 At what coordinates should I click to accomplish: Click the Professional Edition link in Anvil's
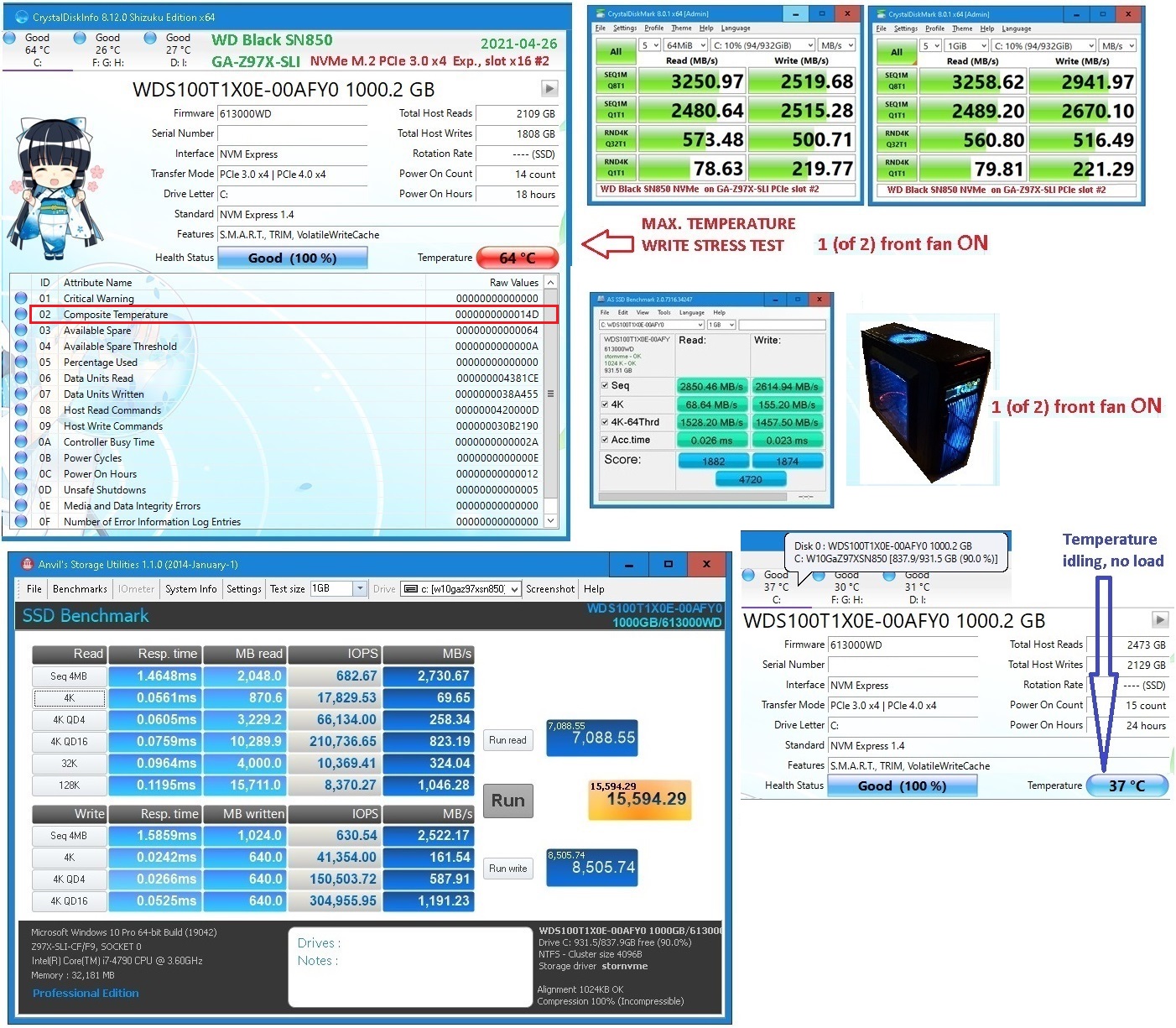coord(86,993)
